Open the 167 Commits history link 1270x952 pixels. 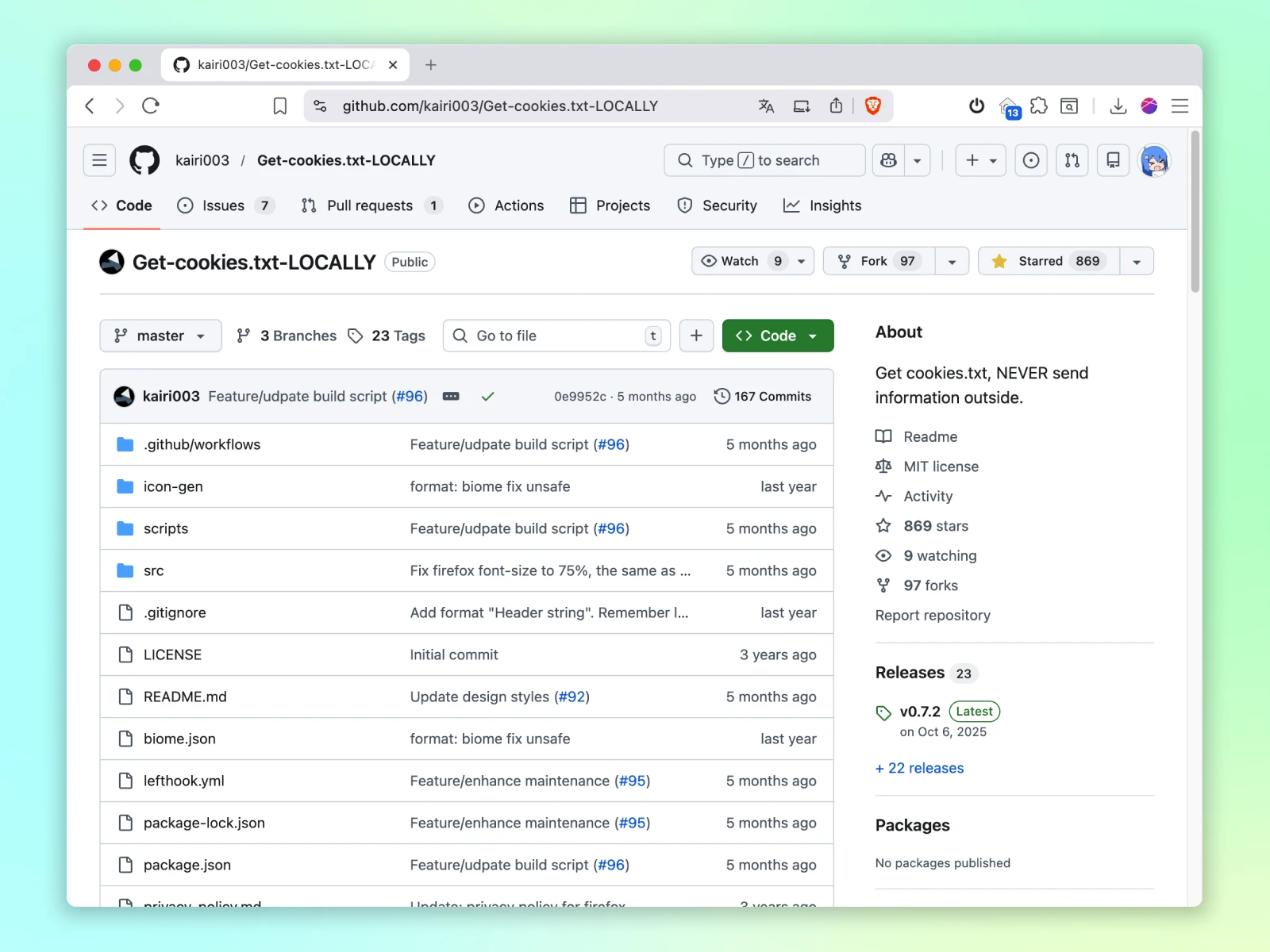tap(763, 396)
